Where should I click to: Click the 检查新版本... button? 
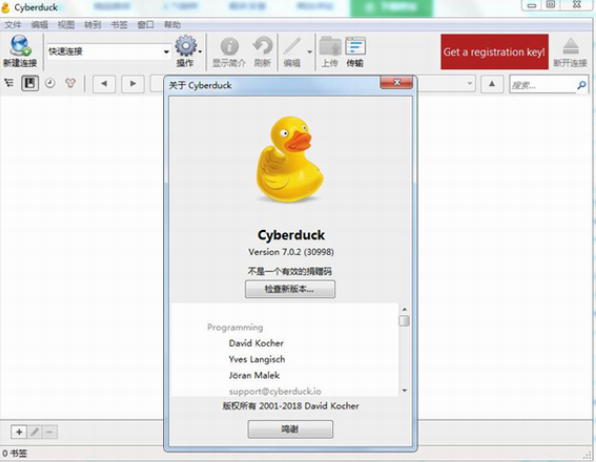pyautogui.click(x=290, y=289)
